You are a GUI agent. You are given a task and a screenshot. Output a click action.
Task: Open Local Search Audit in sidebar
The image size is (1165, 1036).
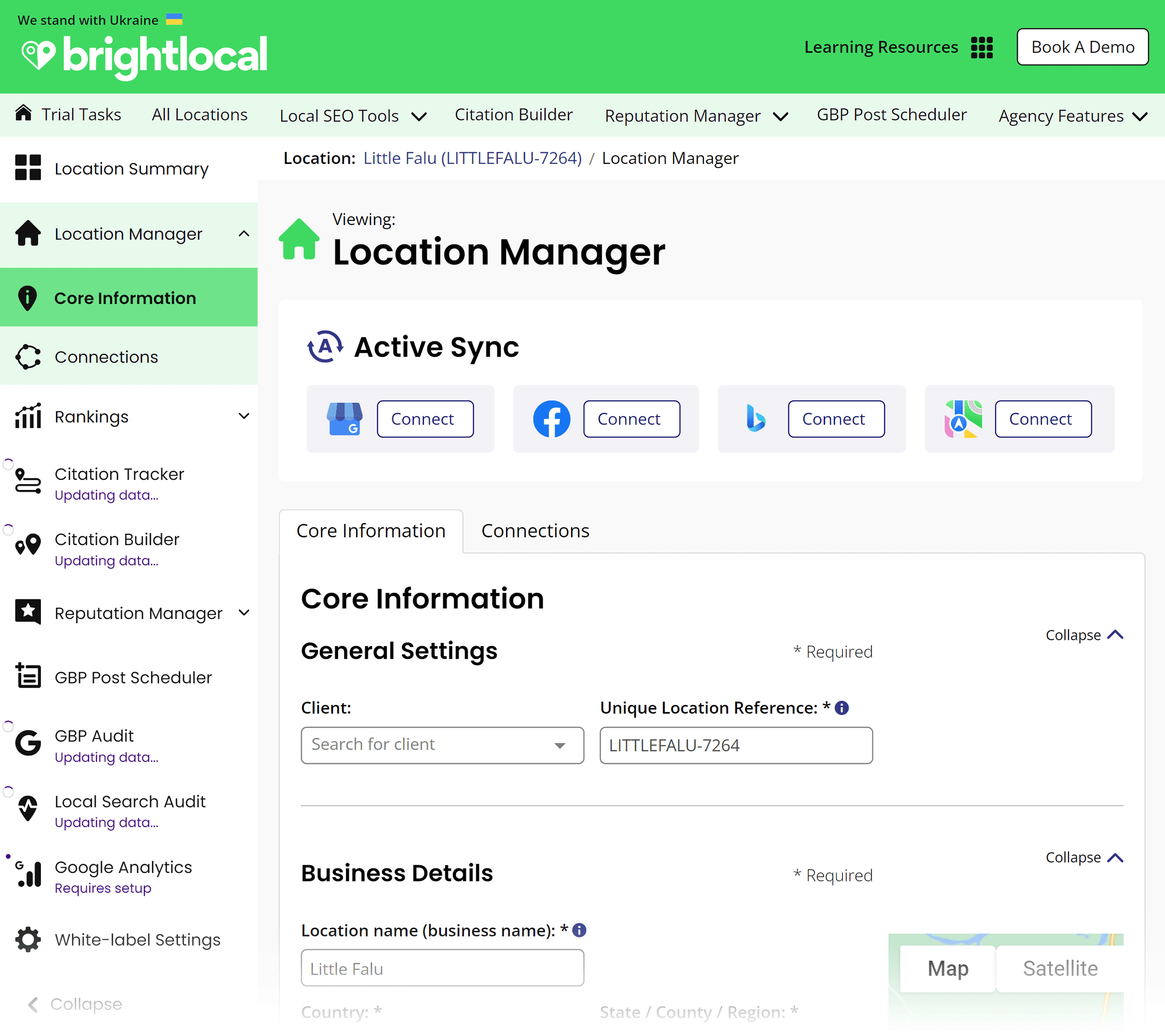129,810
